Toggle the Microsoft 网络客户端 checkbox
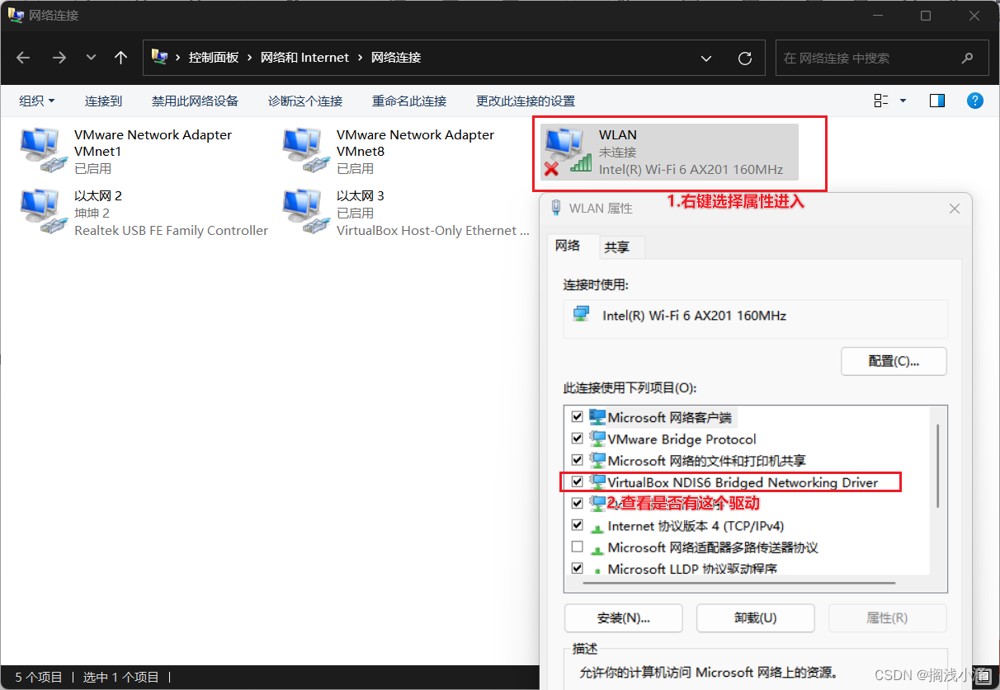Screen dimensions: 1000x690 577,417
